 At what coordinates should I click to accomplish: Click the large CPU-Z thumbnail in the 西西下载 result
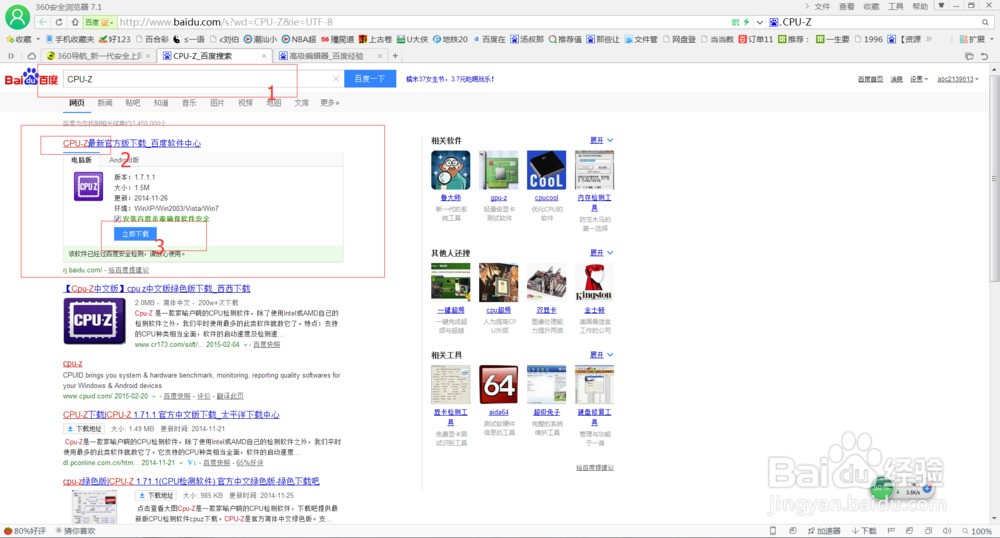pos(94,321)
